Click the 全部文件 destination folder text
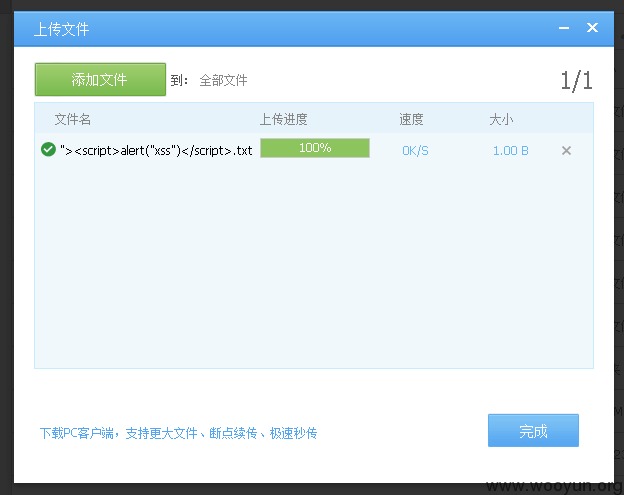This screenshot has width=624, height=495. pos(223,80)
